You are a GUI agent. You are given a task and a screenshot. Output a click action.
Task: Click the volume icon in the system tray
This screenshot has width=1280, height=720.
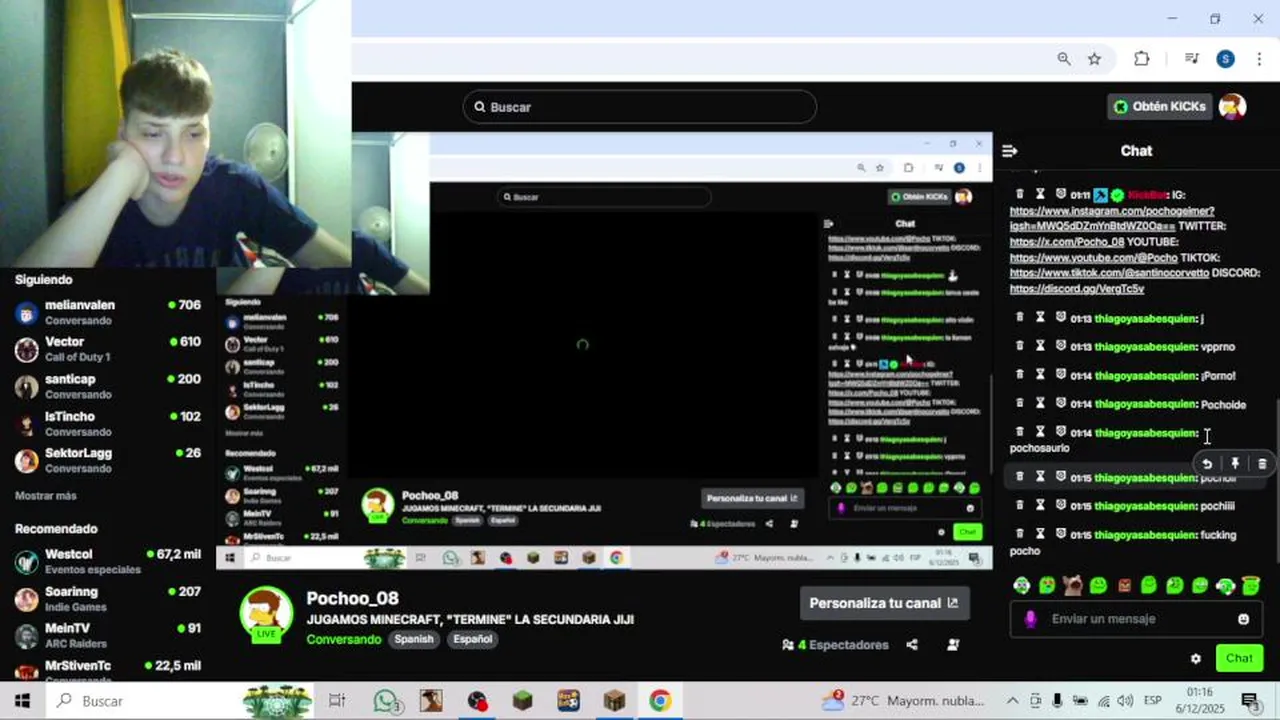[1125, 701]
